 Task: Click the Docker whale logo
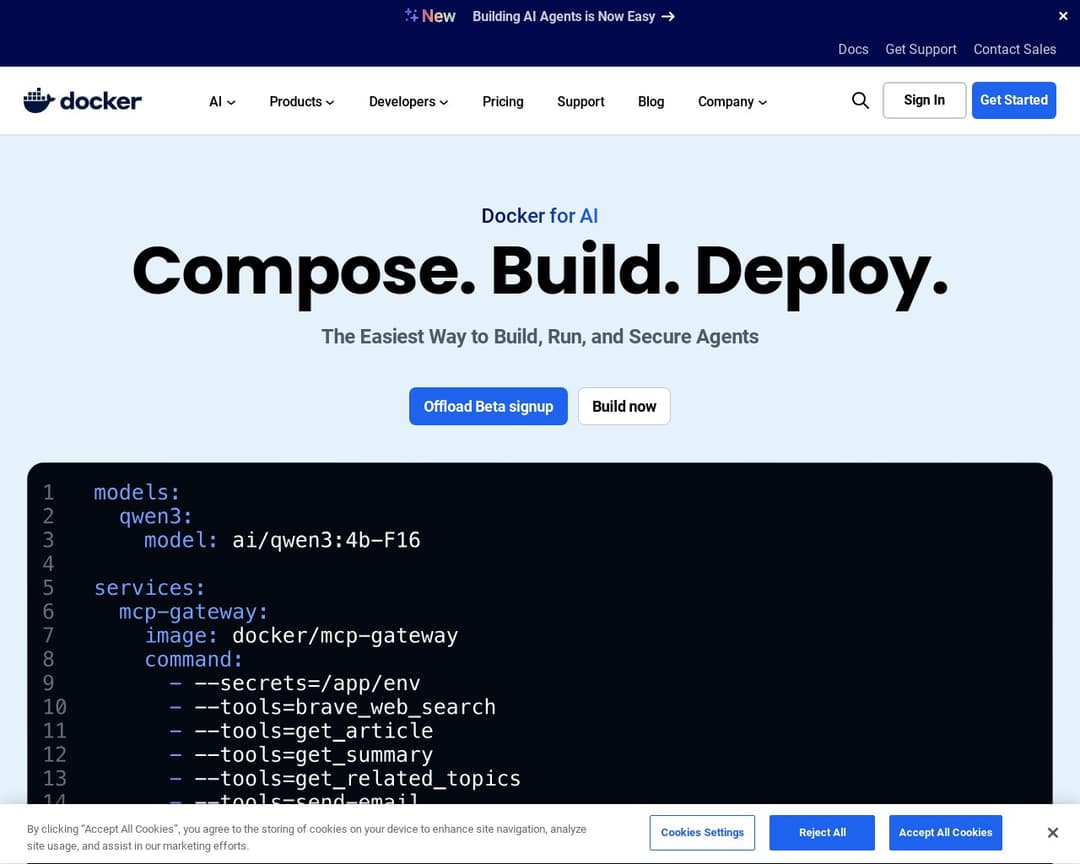[x=83, y=101]
